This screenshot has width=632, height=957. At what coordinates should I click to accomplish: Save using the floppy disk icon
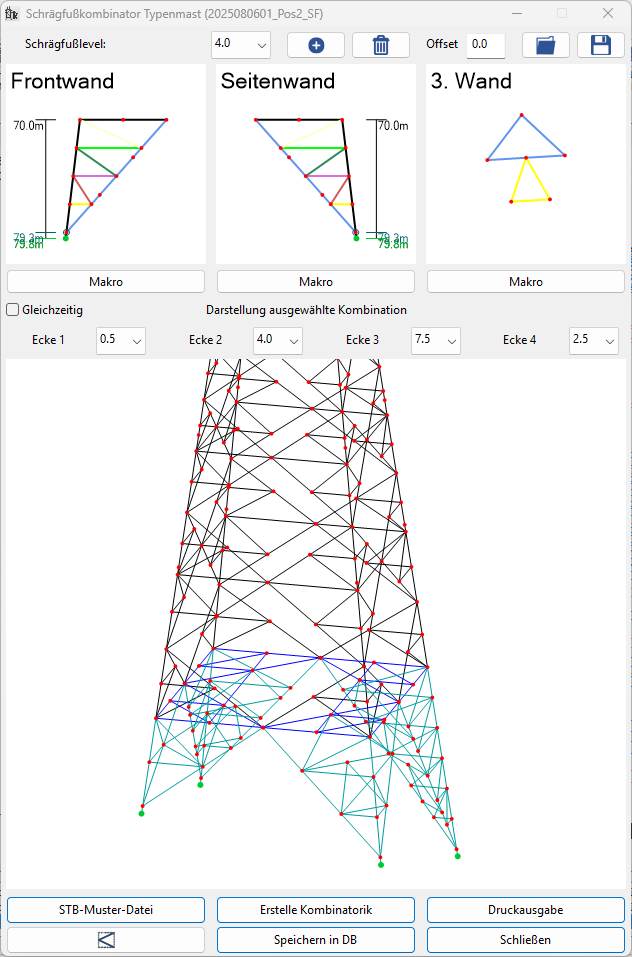(600, 45)
